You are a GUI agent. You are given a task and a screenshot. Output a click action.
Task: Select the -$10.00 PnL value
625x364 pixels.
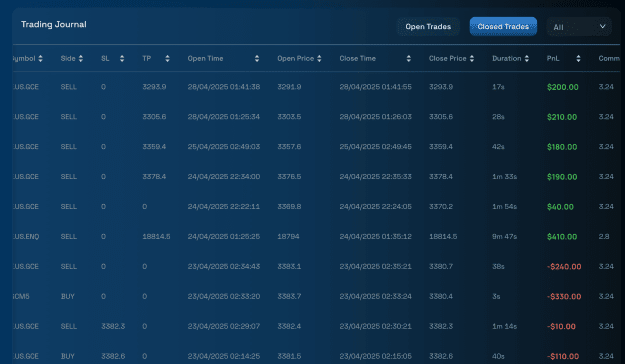[561, 327]
